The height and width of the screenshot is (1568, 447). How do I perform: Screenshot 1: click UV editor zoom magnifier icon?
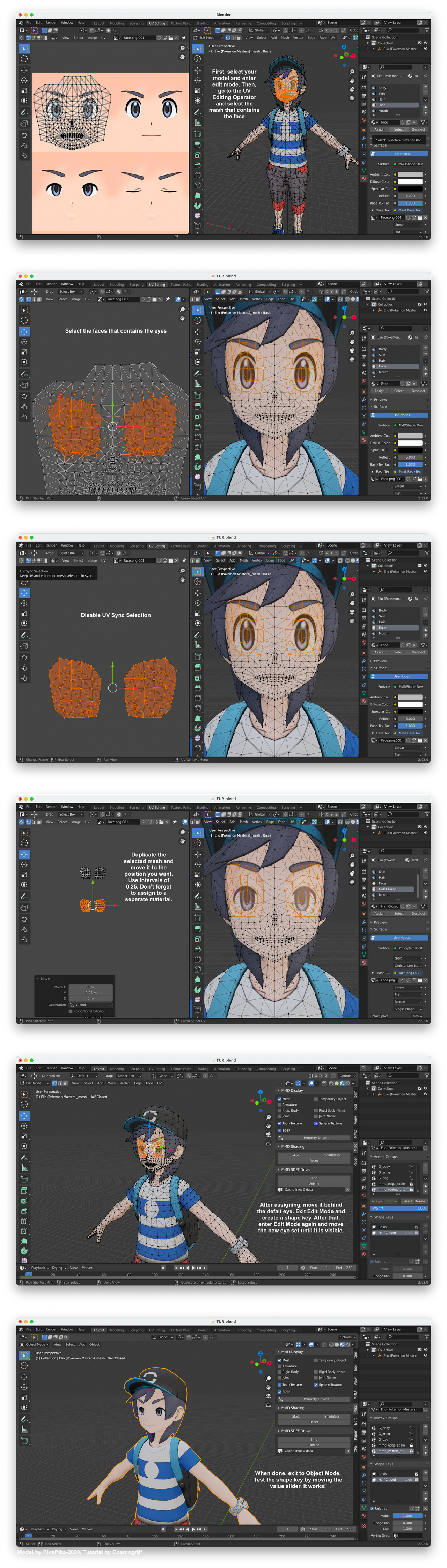pyautogui.click(x=182, y=48)
